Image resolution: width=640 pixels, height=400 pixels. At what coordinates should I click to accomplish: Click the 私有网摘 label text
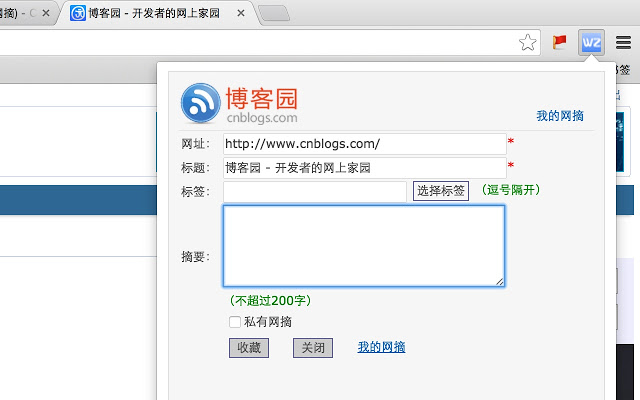[268, 322]
